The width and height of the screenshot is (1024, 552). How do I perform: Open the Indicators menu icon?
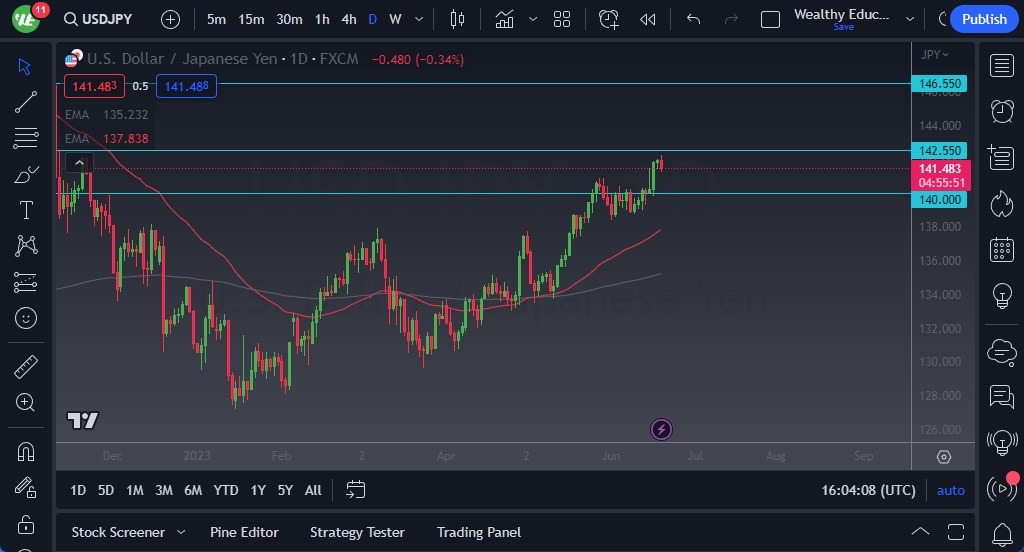tap(505, 19)
